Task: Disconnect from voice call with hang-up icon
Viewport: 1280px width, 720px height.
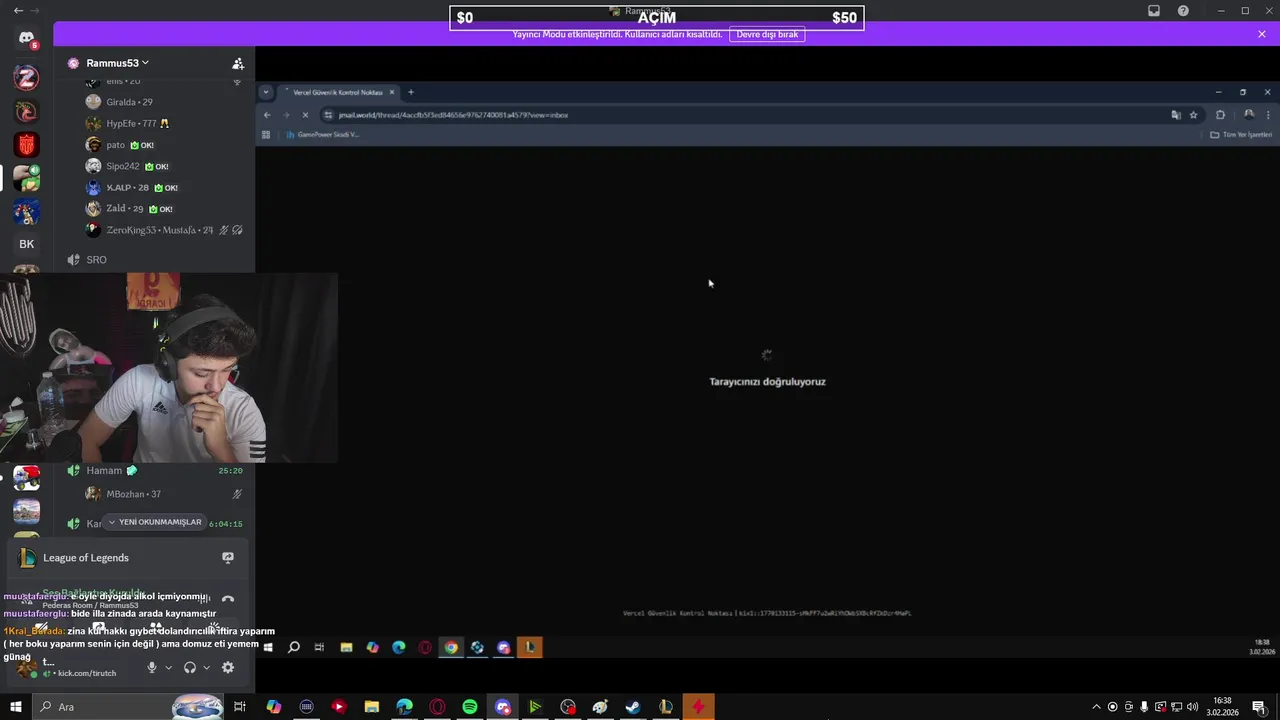Action: tap(228, 600)
